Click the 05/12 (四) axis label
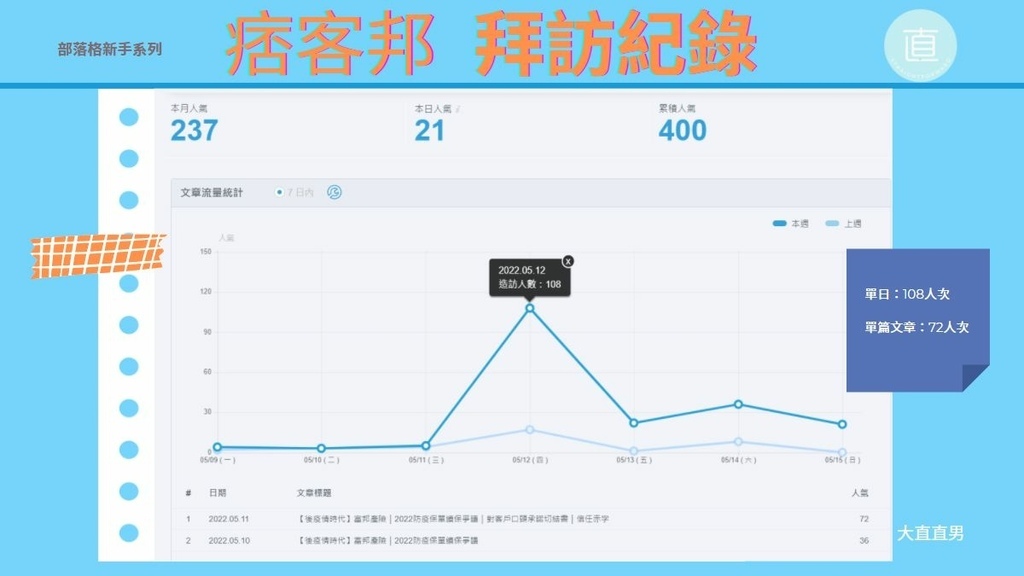Viewport: 1024px width, 576px height. 530,460
